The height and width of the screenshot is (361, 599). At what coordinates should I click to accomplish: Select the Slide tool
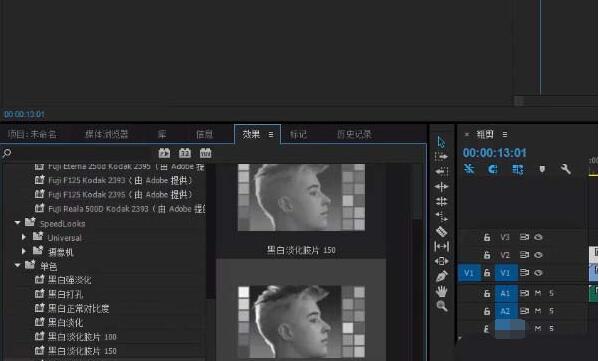point(441,261)
